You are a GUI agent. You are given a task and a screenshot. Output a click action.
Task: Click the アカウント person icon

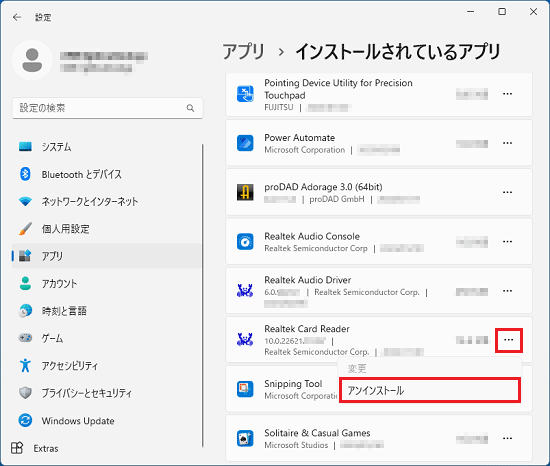point(25,283)
